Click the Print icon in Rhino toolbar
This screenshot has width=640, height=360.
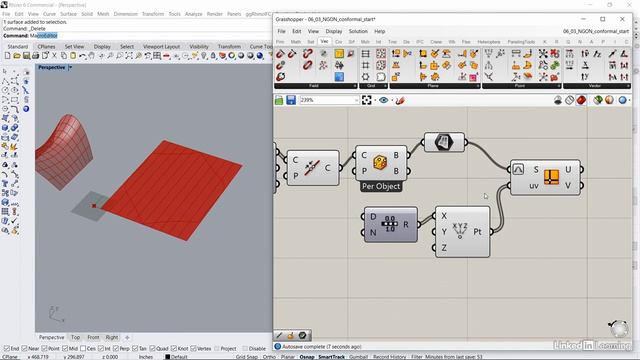[36, 56]
